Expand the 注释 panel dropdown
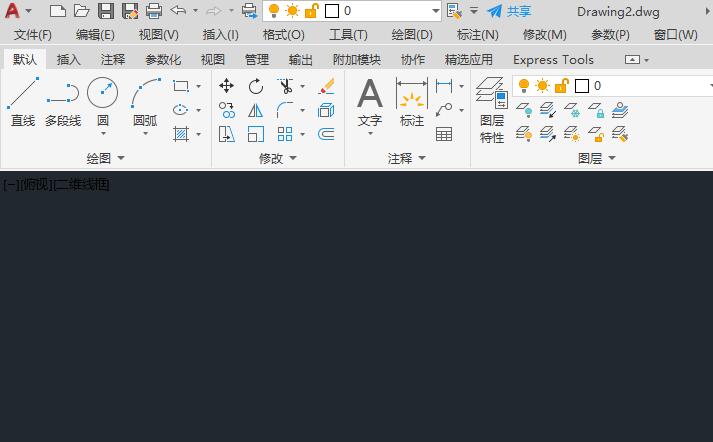 422,158
